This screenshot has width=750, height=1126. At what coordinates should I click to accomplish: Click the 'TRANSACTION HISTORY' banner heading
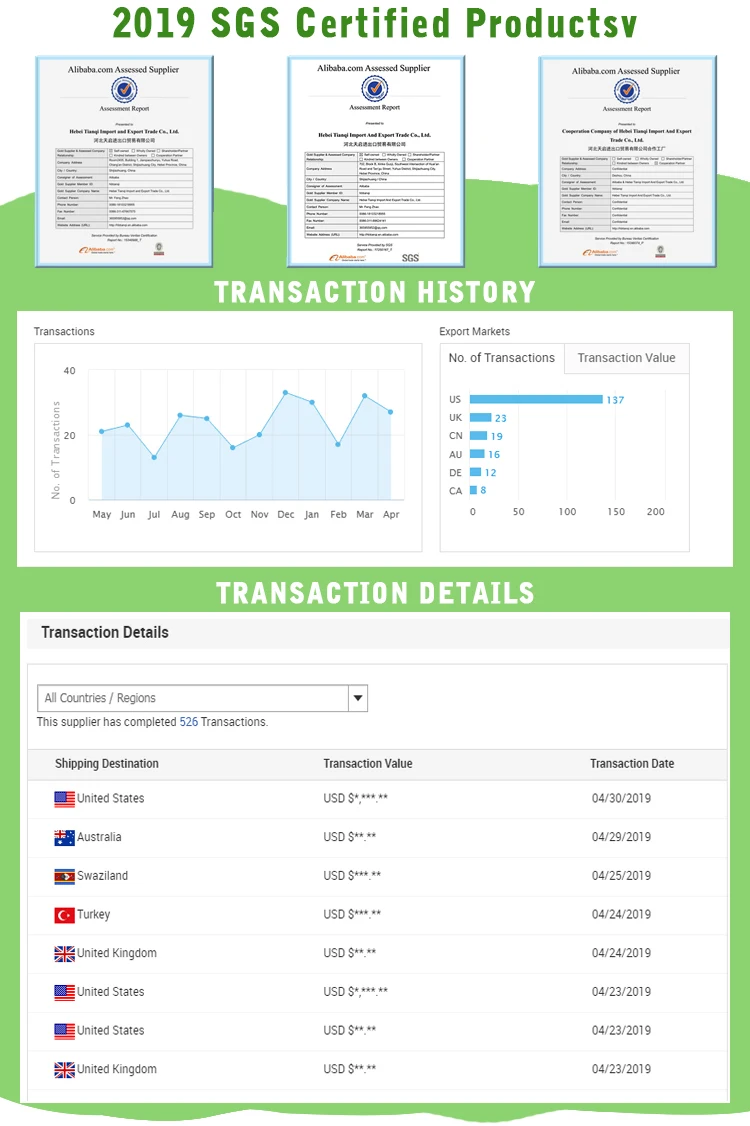(x=375, y=292)
